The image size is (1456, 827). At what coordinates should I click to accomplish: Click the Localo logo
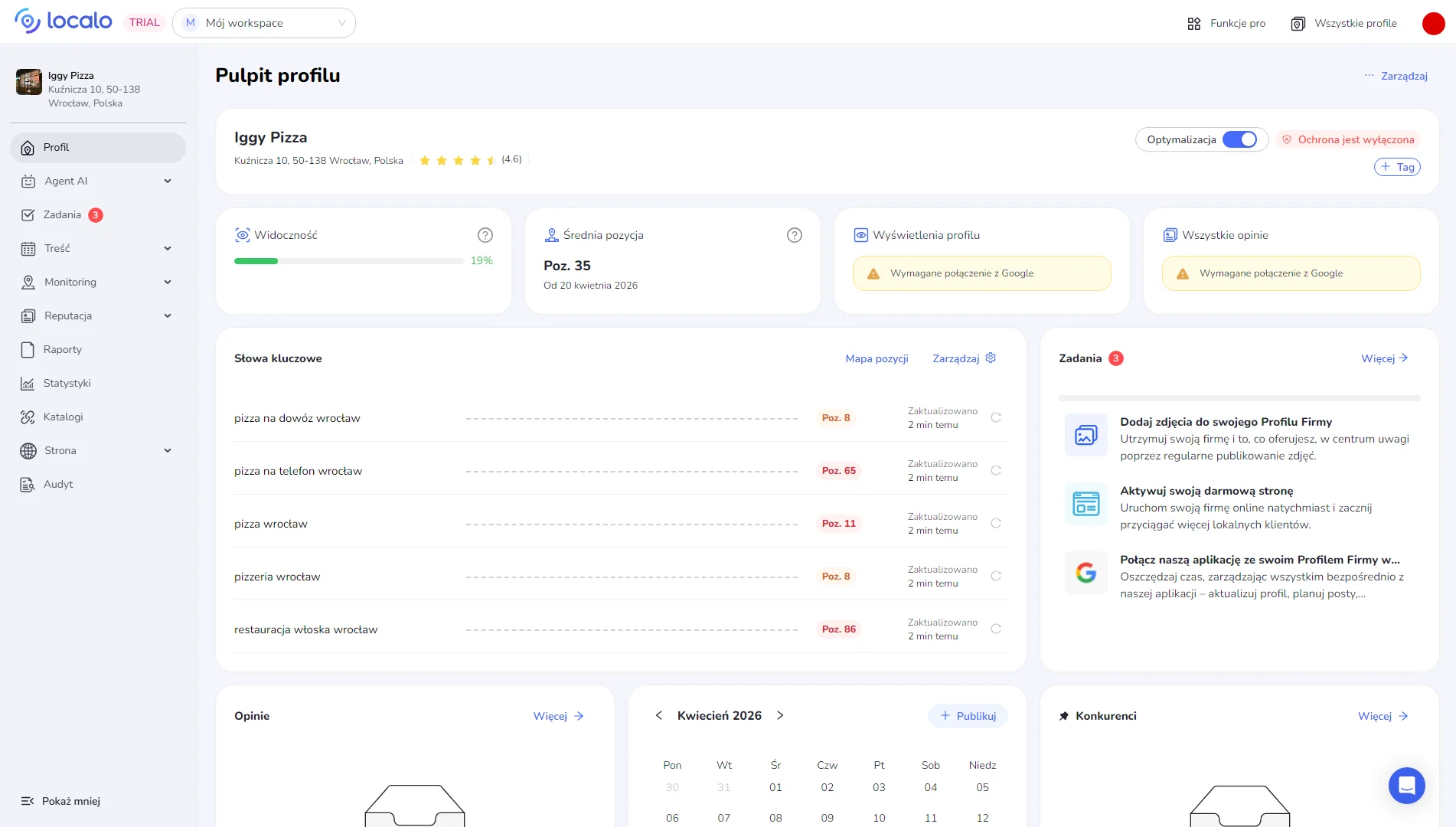click(x=64, y=21)
